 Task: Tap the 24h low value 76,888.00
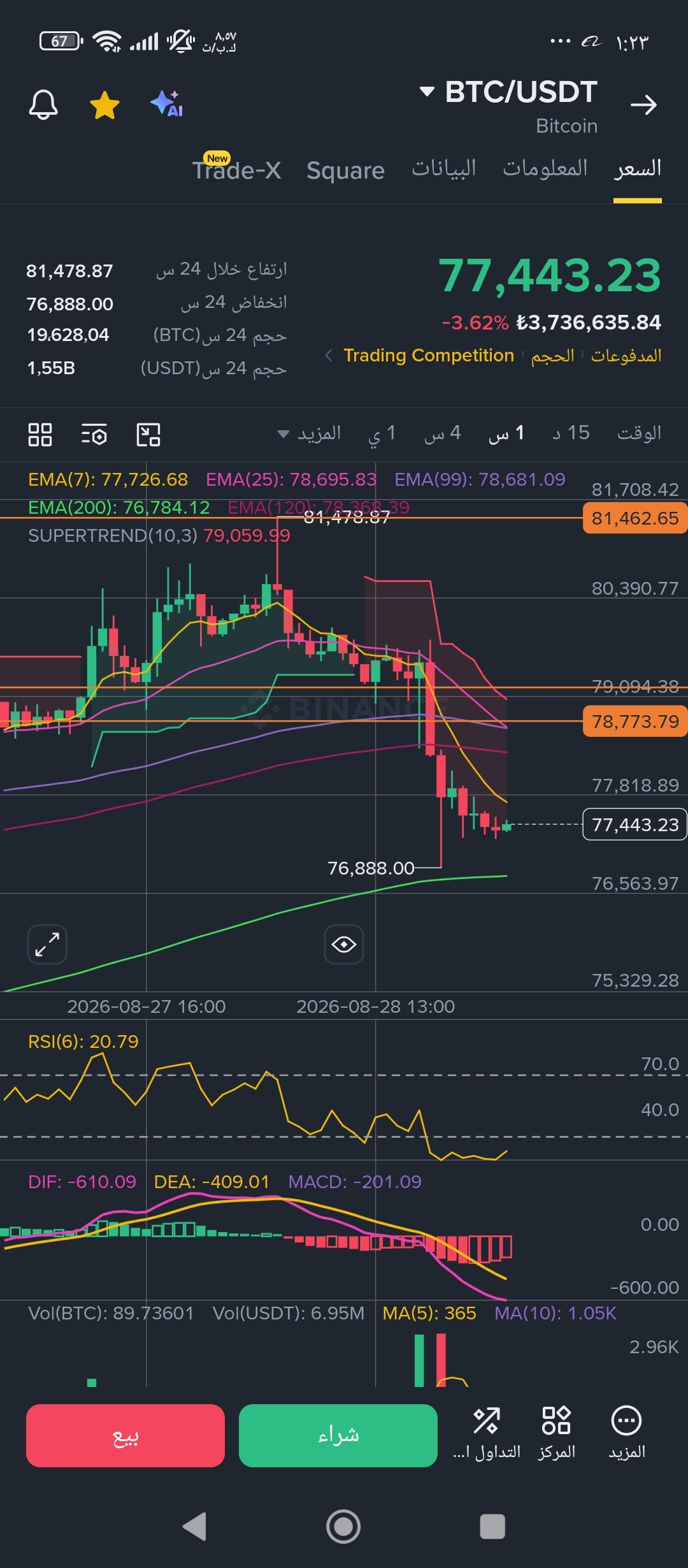(x=69, y=304)
